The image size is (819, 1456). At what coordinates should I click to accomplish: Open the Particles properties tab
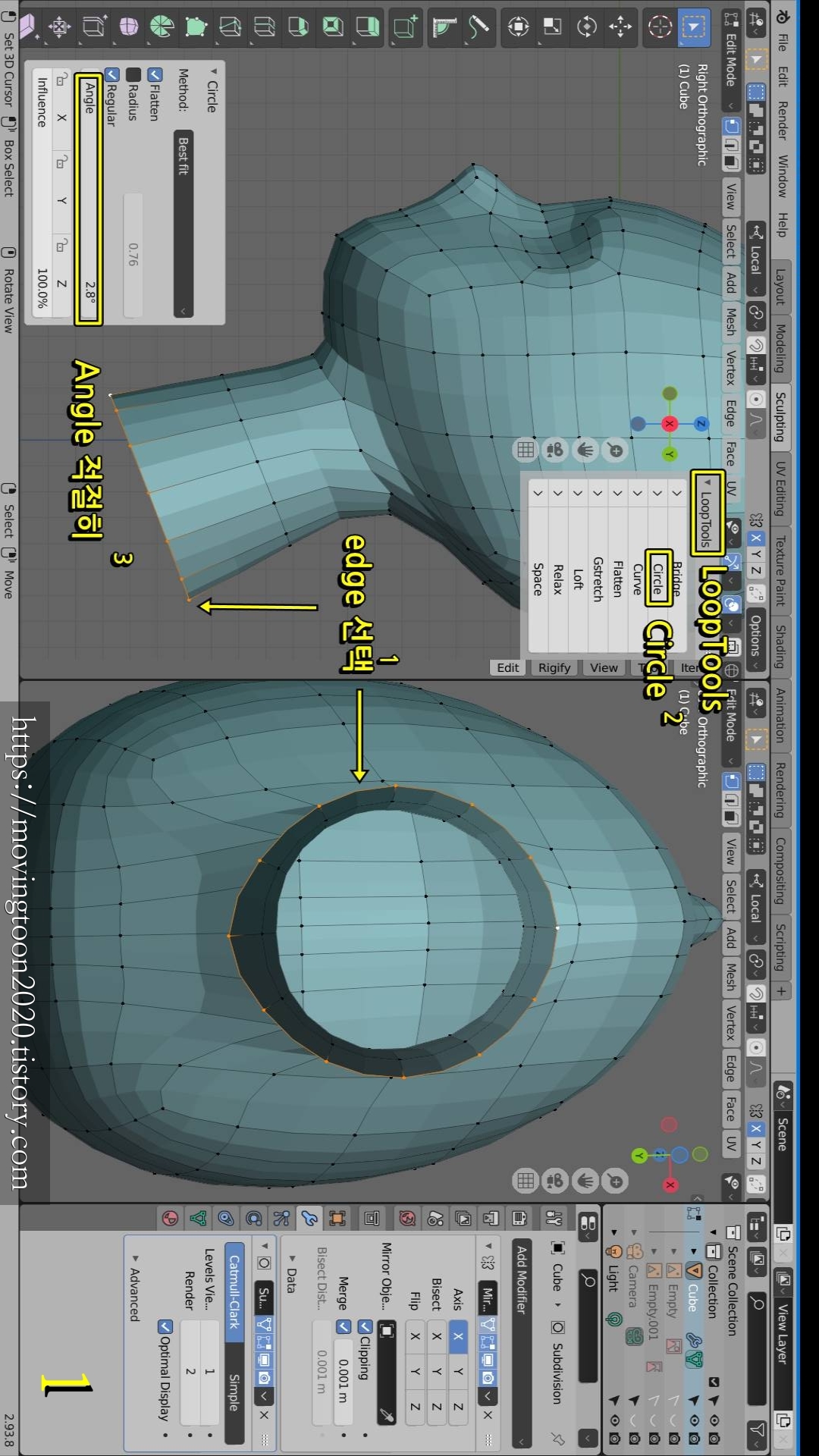[281, 1219]
